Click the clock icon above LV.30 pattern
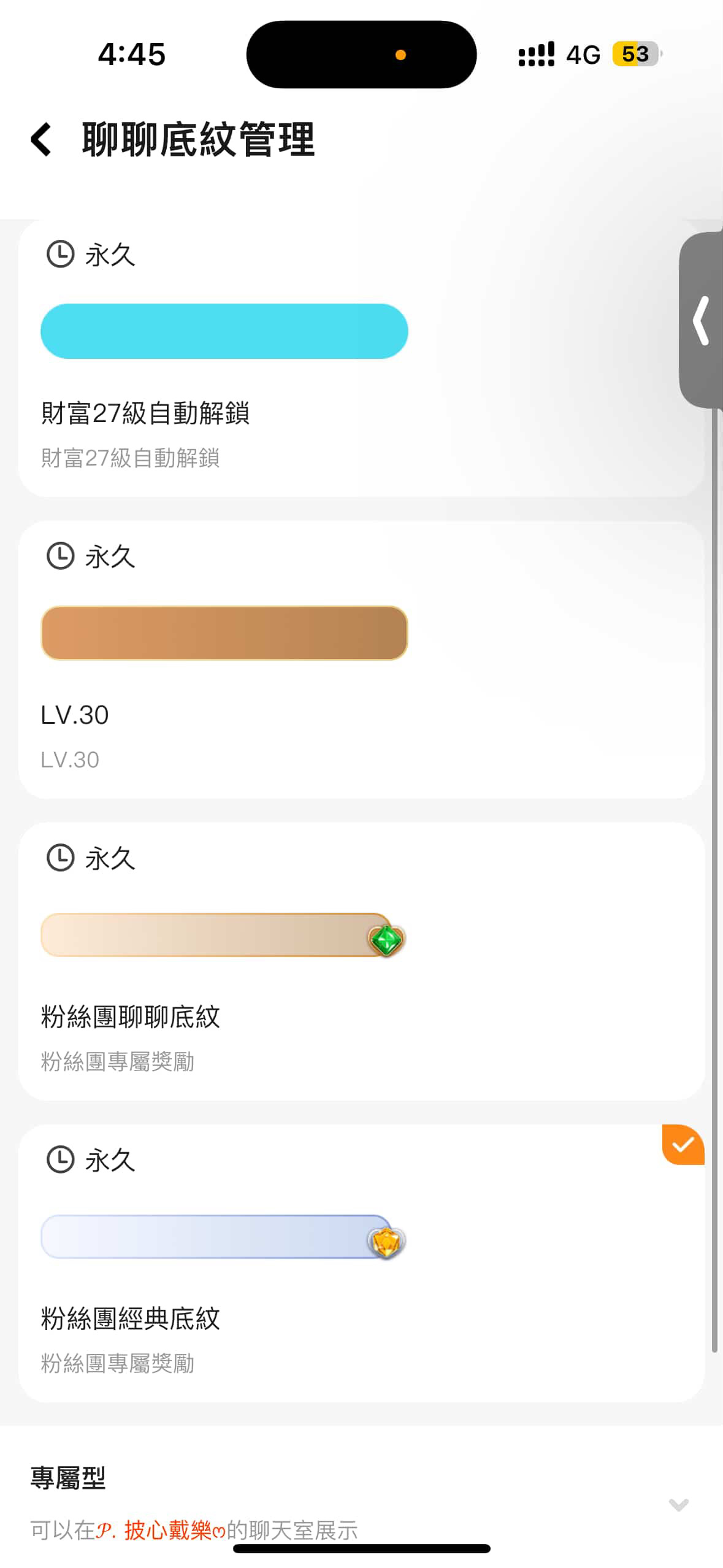This screenshot has height=1568, width=723. pos(60,556)
